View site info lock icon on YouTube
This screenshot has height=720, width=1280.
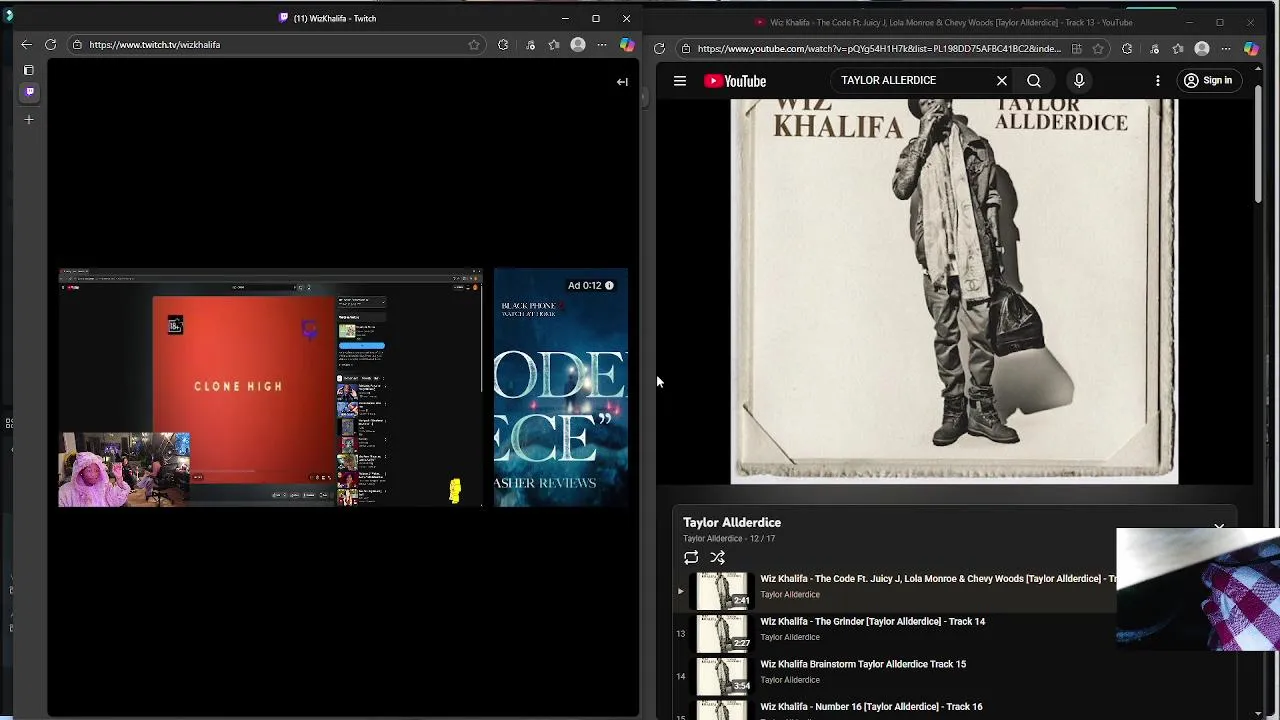pos(685,48)
